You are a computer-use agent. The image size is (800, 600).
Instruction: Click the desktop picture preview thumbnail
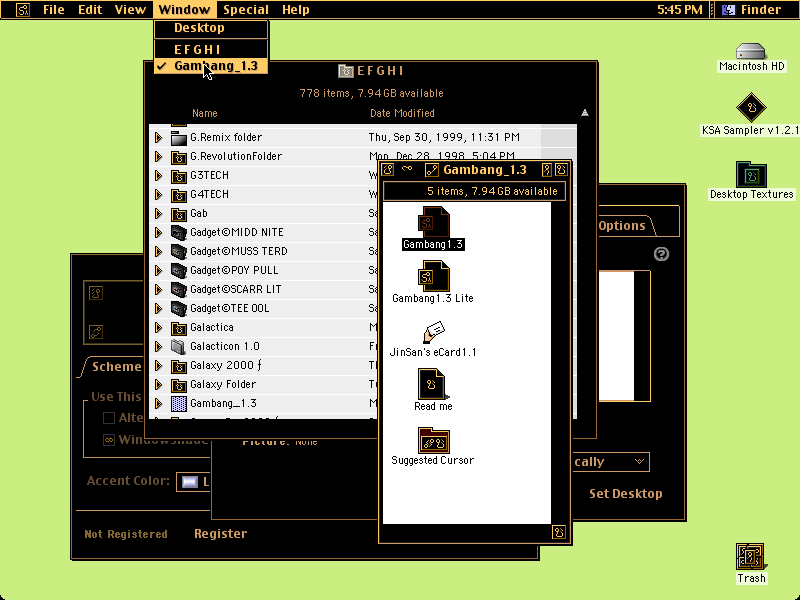(624, 336)
